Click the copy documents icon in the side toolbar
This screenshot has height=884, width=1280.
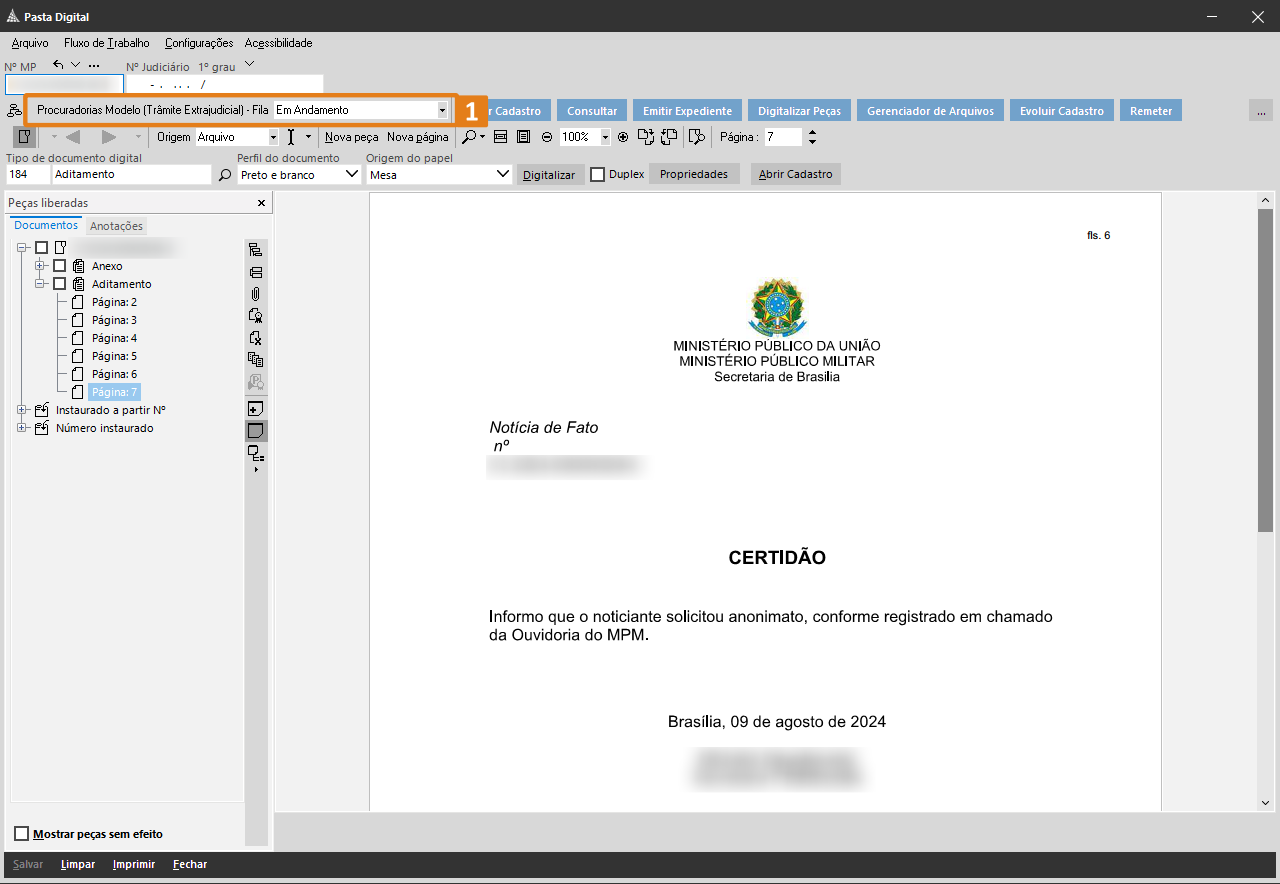256,360
